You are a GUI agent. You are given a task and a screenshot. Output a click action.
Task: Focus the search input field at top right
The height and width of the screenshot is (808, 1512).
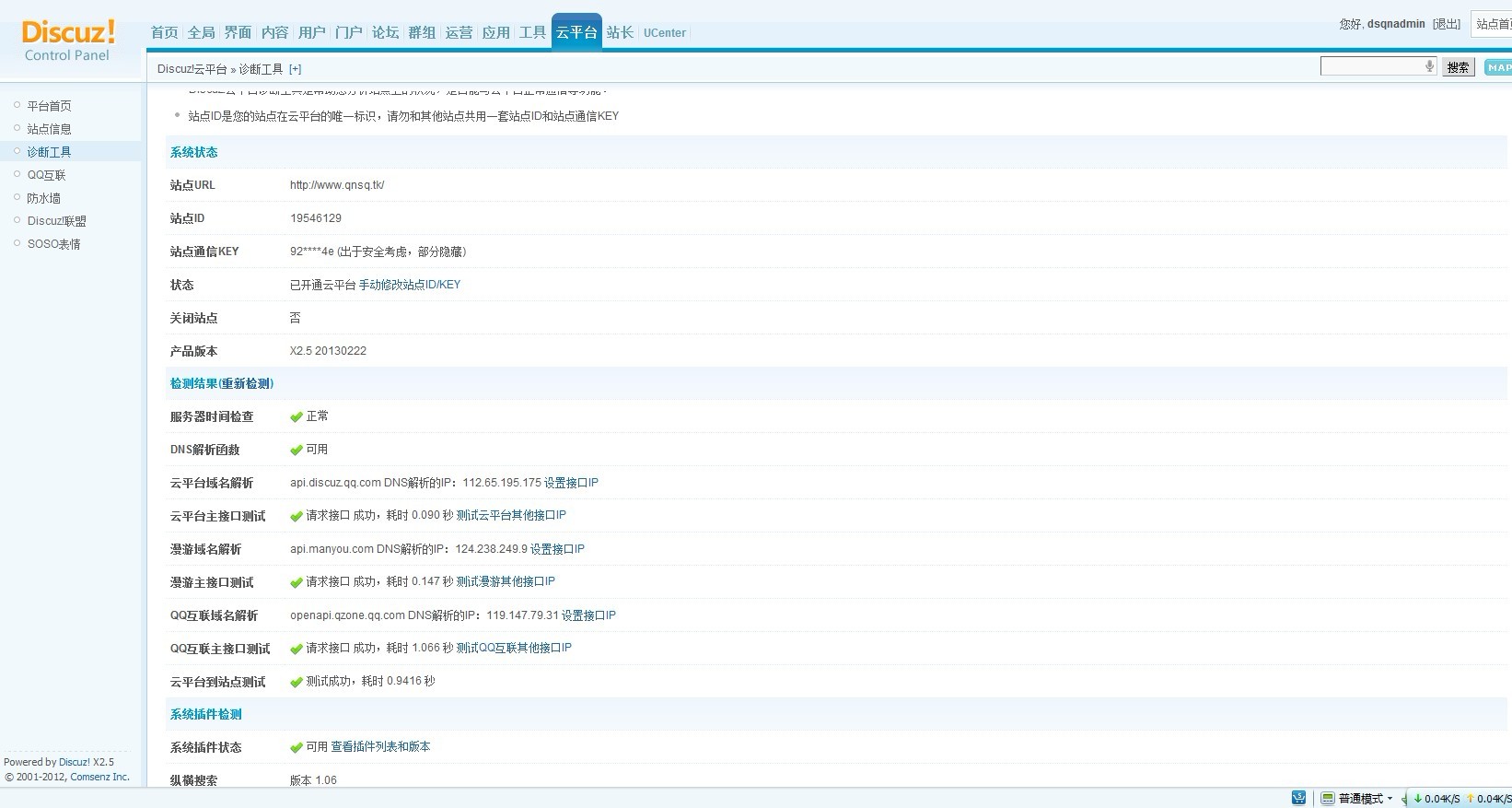(1371, 66)
